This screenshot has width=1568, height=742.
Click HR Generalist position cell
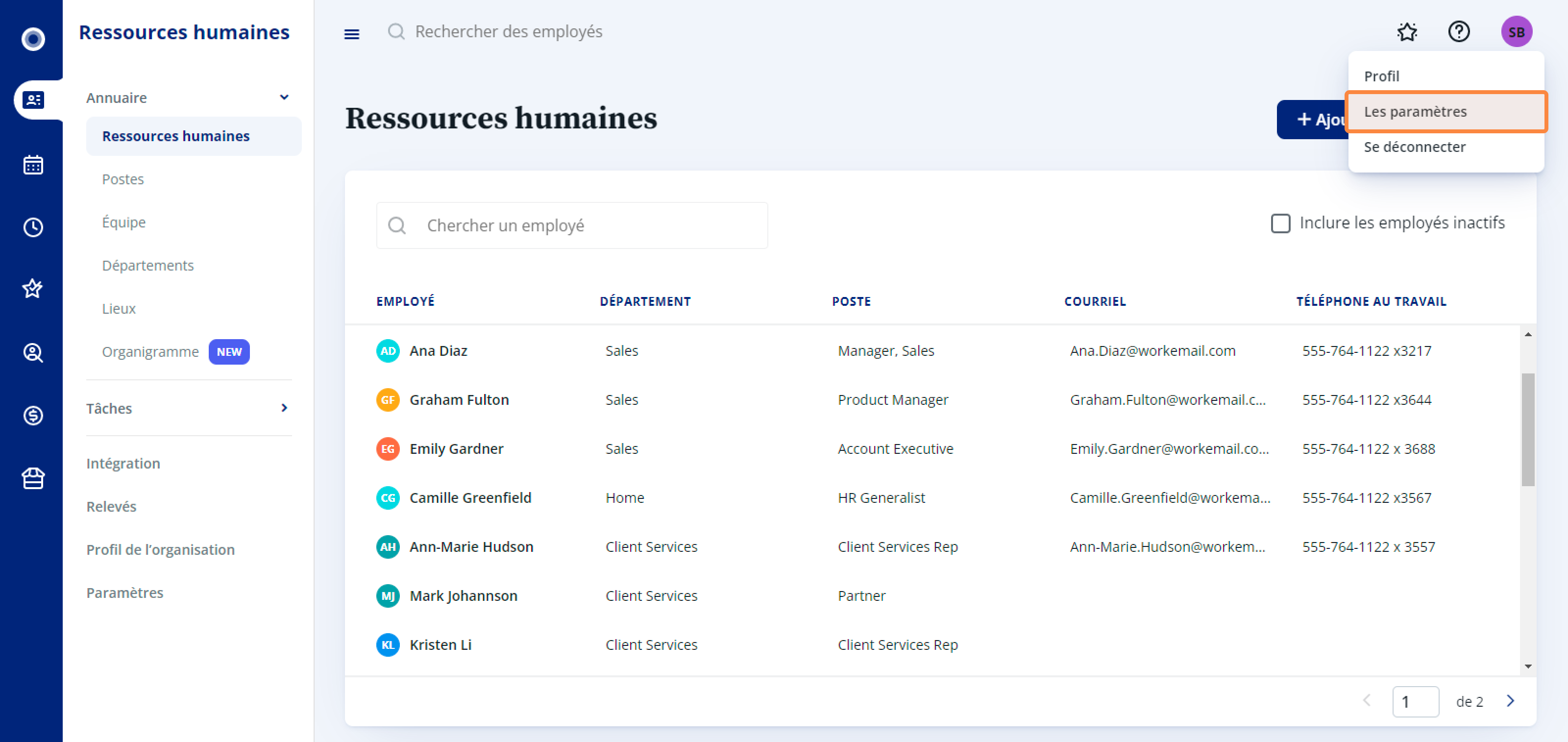pyautogui.click(x=881, y=498)
